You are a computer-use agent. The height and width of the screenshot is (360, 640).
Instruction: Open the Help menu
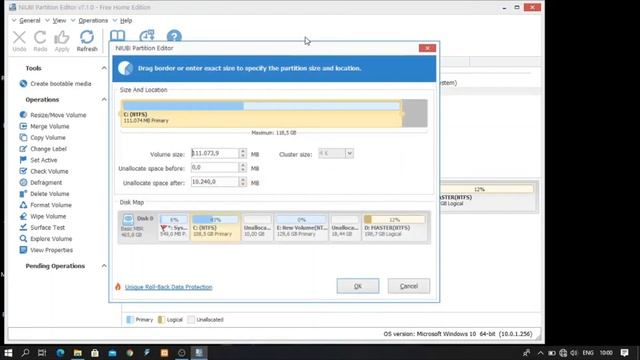126,20
